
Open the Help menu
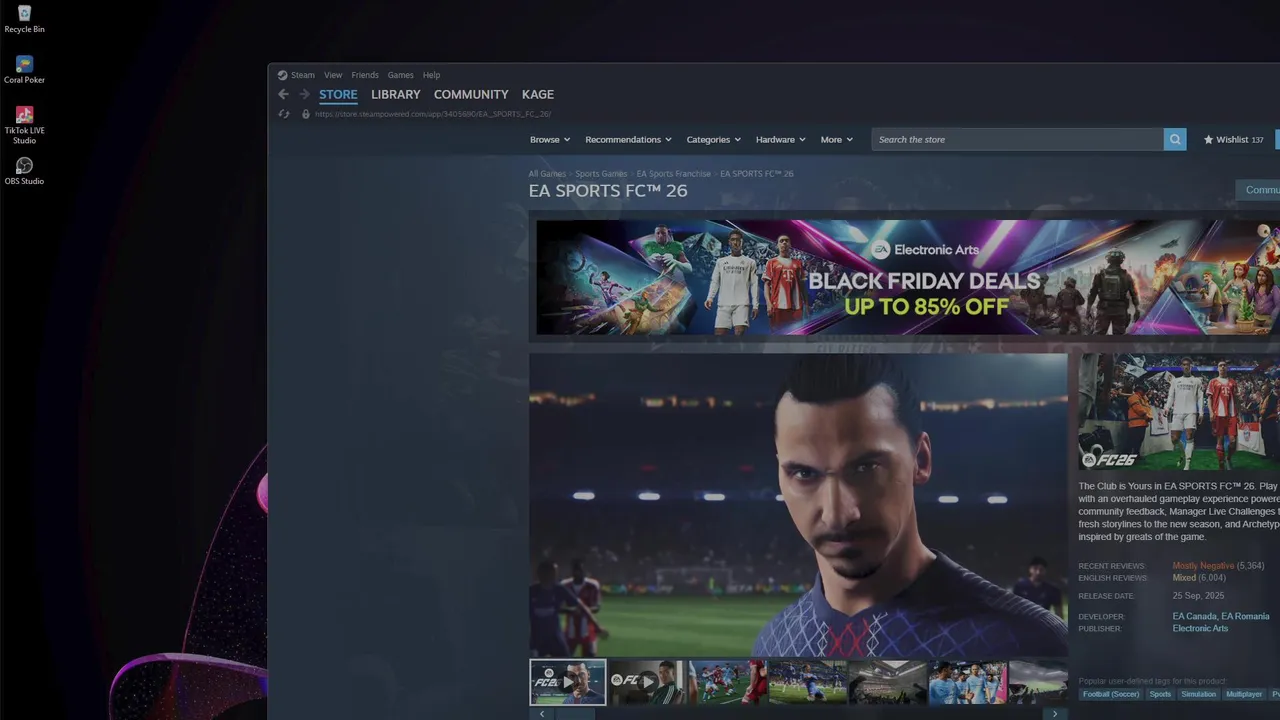(431, 75)
